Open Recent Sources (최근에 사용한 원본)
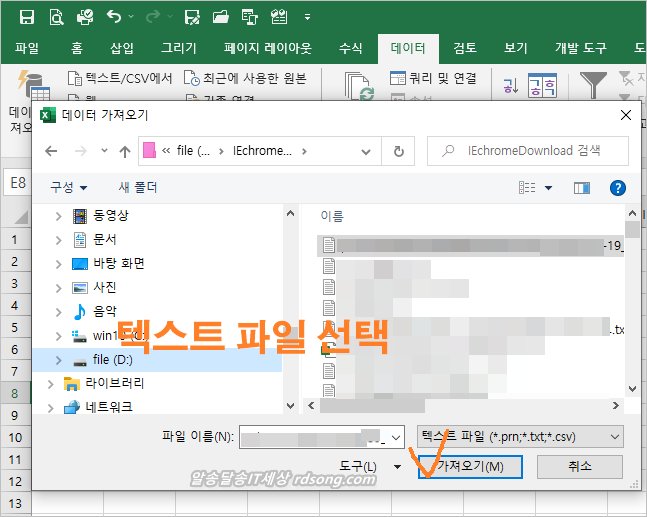 [192, 78]
